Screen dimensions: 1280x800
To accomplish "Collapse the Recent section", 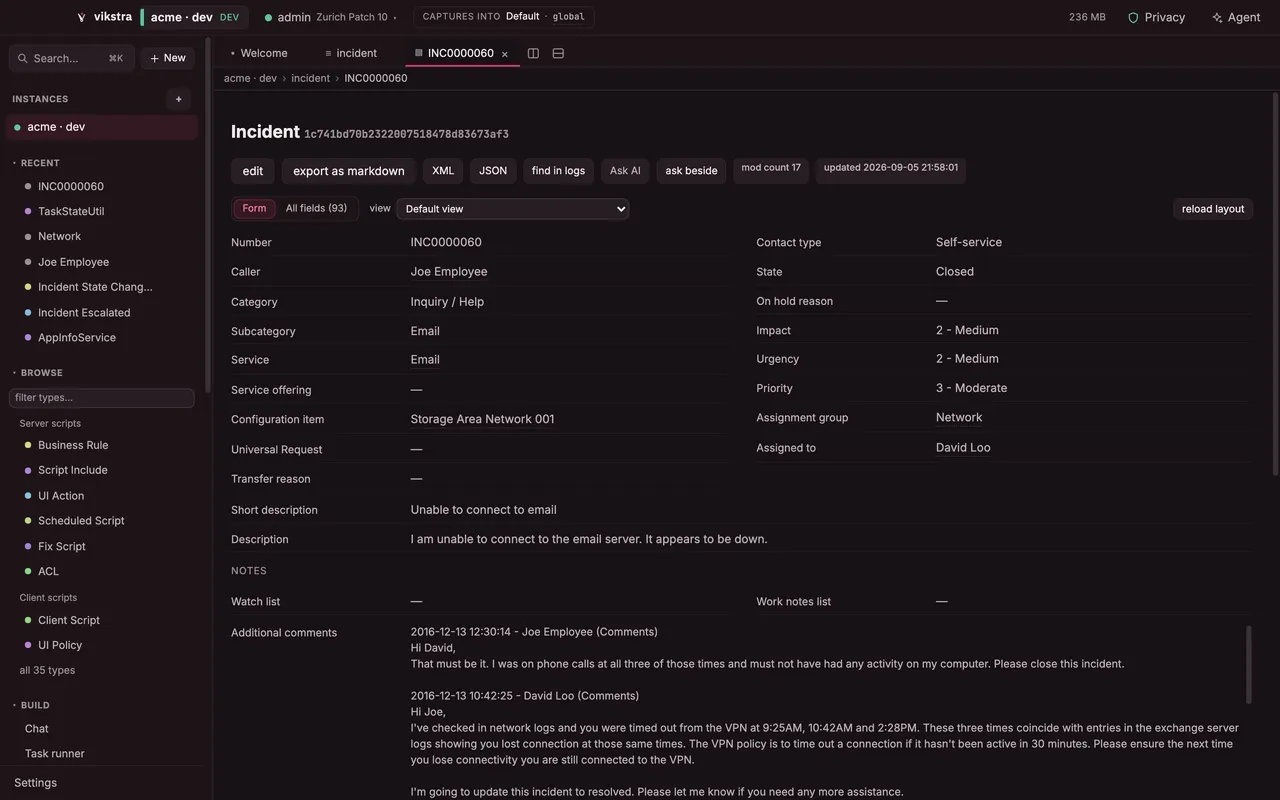I will click(x=36, y=163).
